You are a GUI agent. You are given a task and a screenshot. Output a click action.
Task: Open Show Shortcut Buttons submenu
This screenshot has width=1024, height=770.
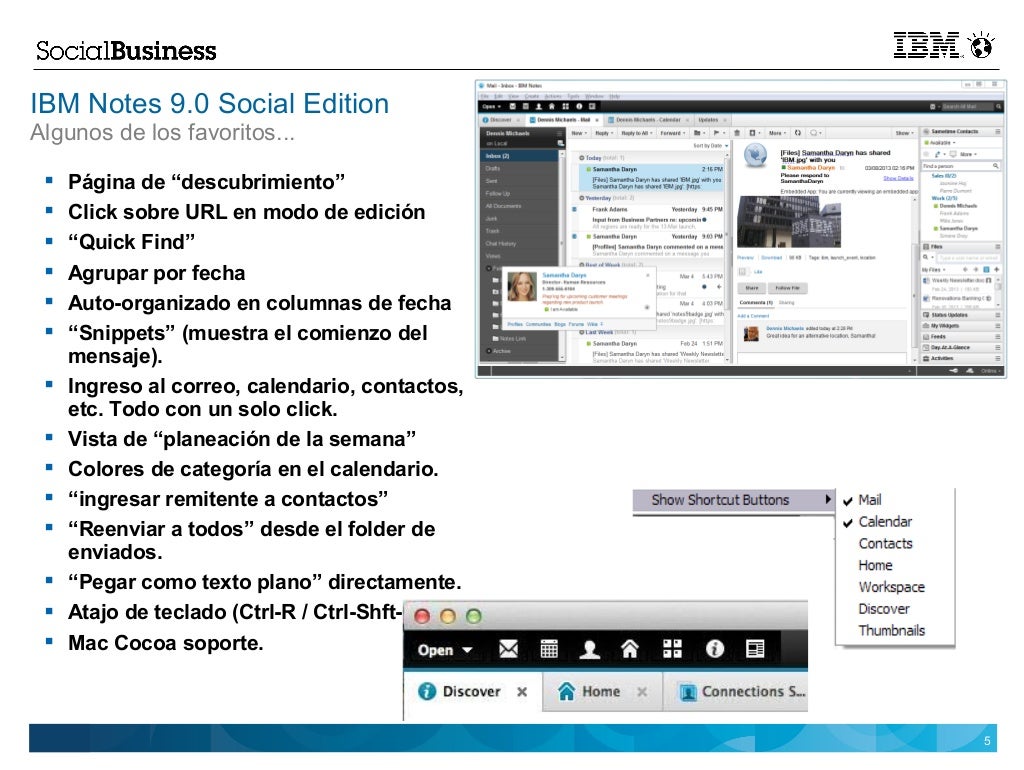coord(735,500)
